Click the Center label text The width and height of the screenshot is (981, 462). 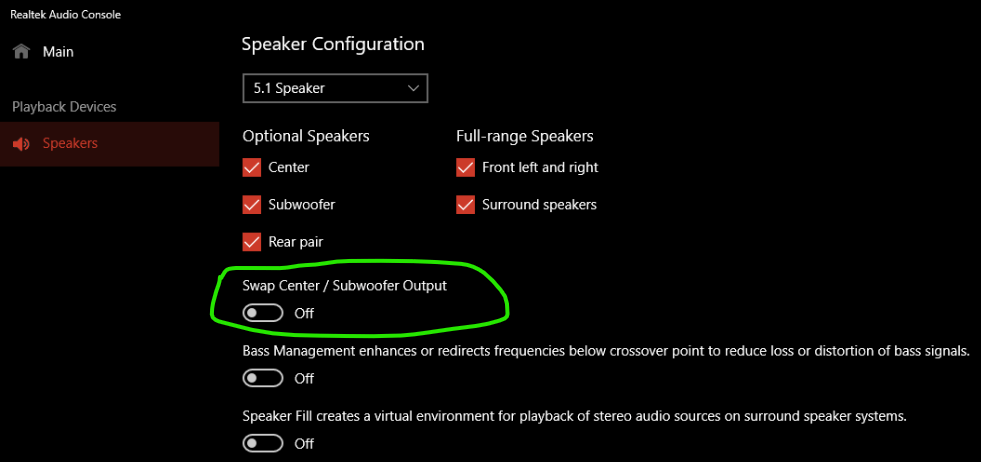point(288,168)
